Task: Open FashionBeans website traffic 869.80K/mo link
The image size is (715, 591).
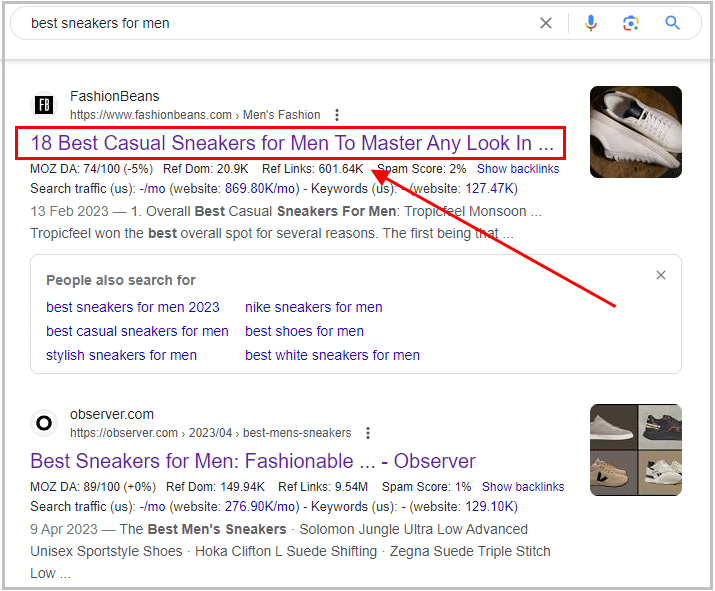Action: [x=262, y=189]
